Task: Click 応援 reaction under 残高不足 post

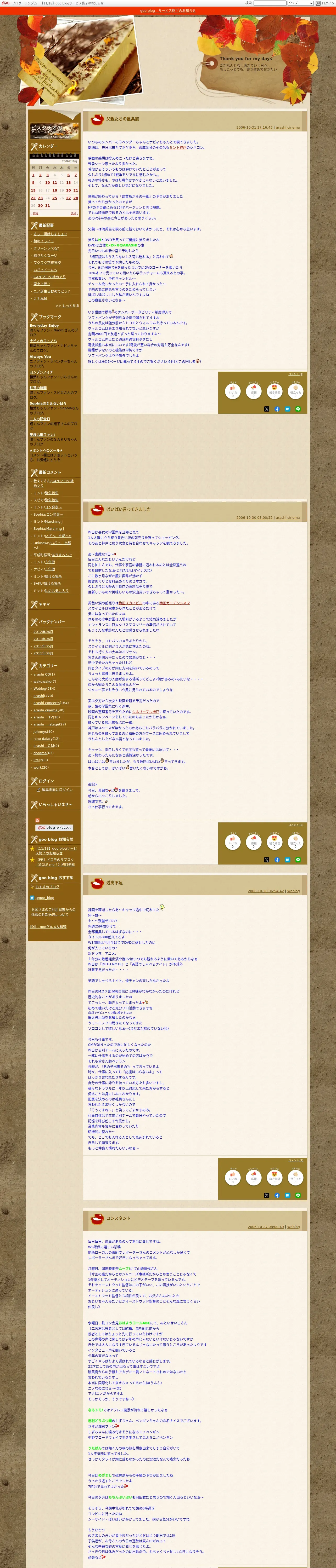Action: 253,1177
